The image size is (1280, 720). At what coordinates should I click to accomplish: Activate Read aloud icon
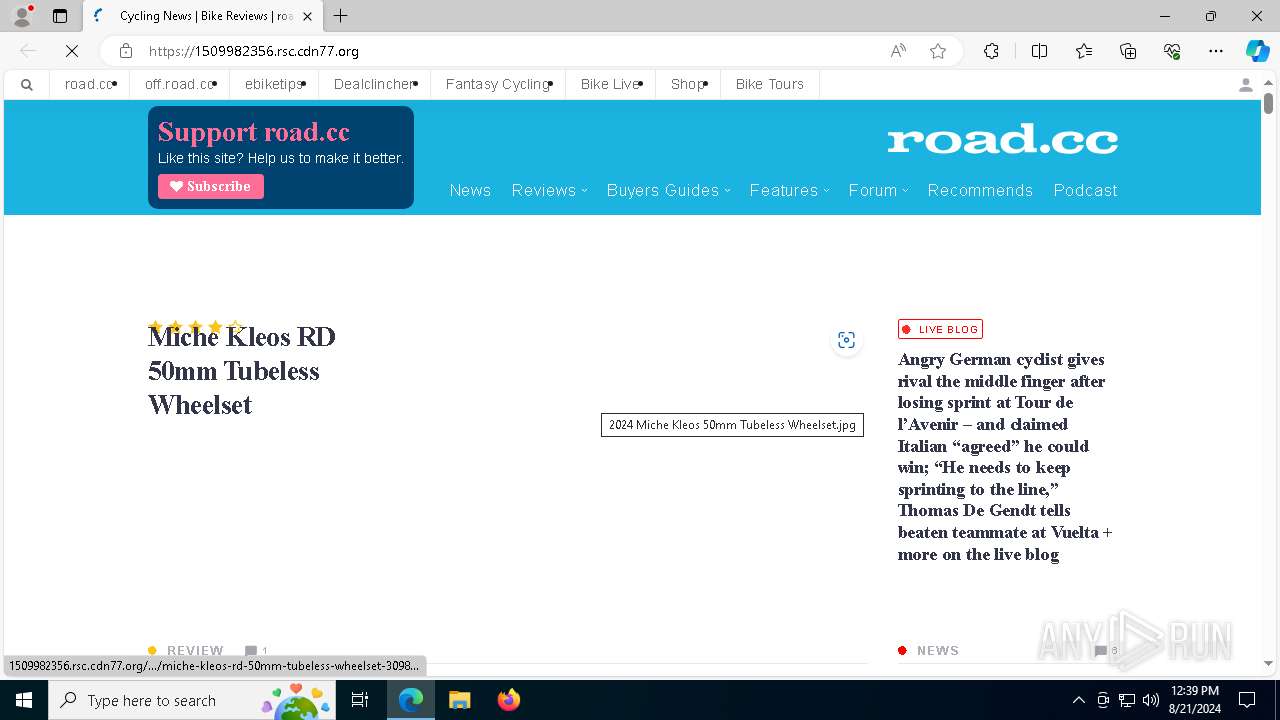[x=898, y=51]
